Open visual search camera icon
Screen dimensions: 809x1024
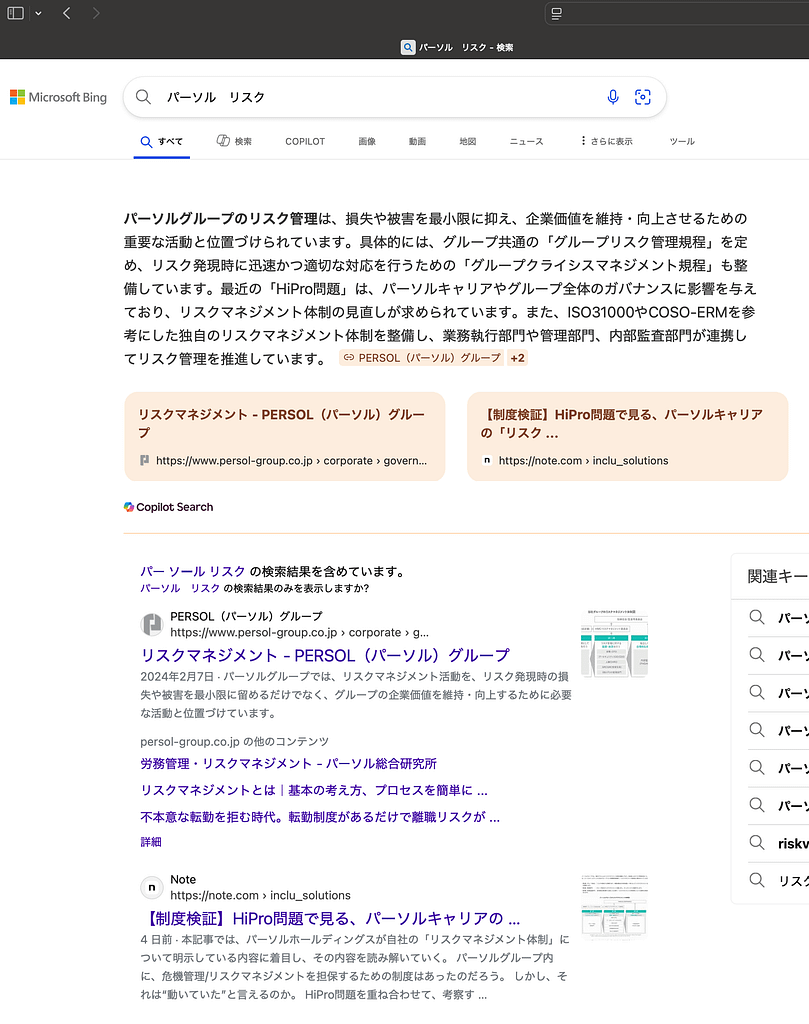[643, 97]
